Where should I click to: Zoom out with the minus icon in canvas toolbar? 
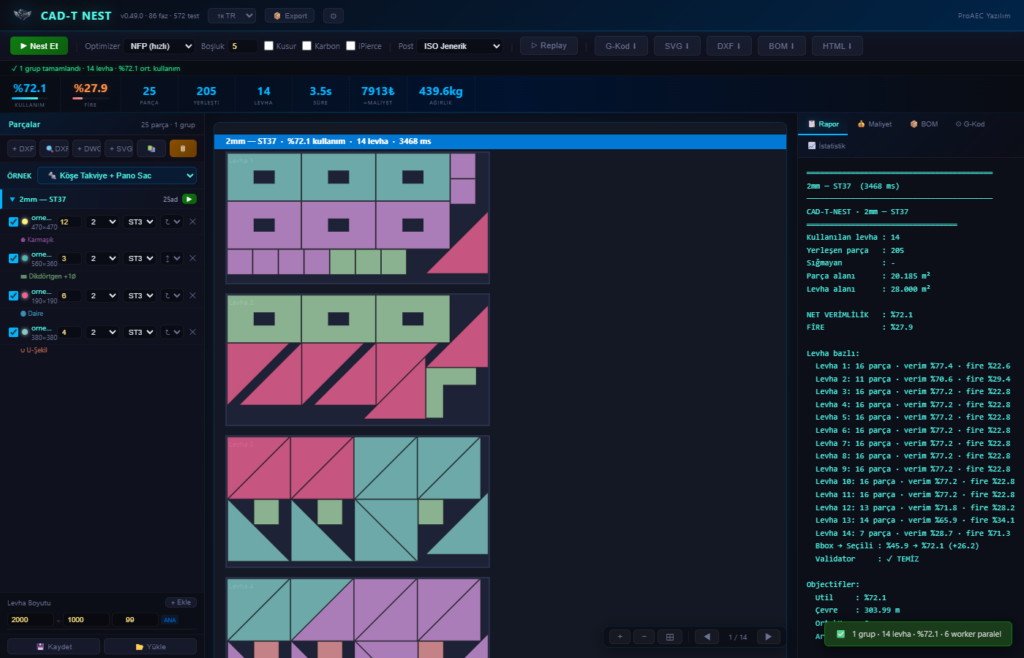(644, 636)
